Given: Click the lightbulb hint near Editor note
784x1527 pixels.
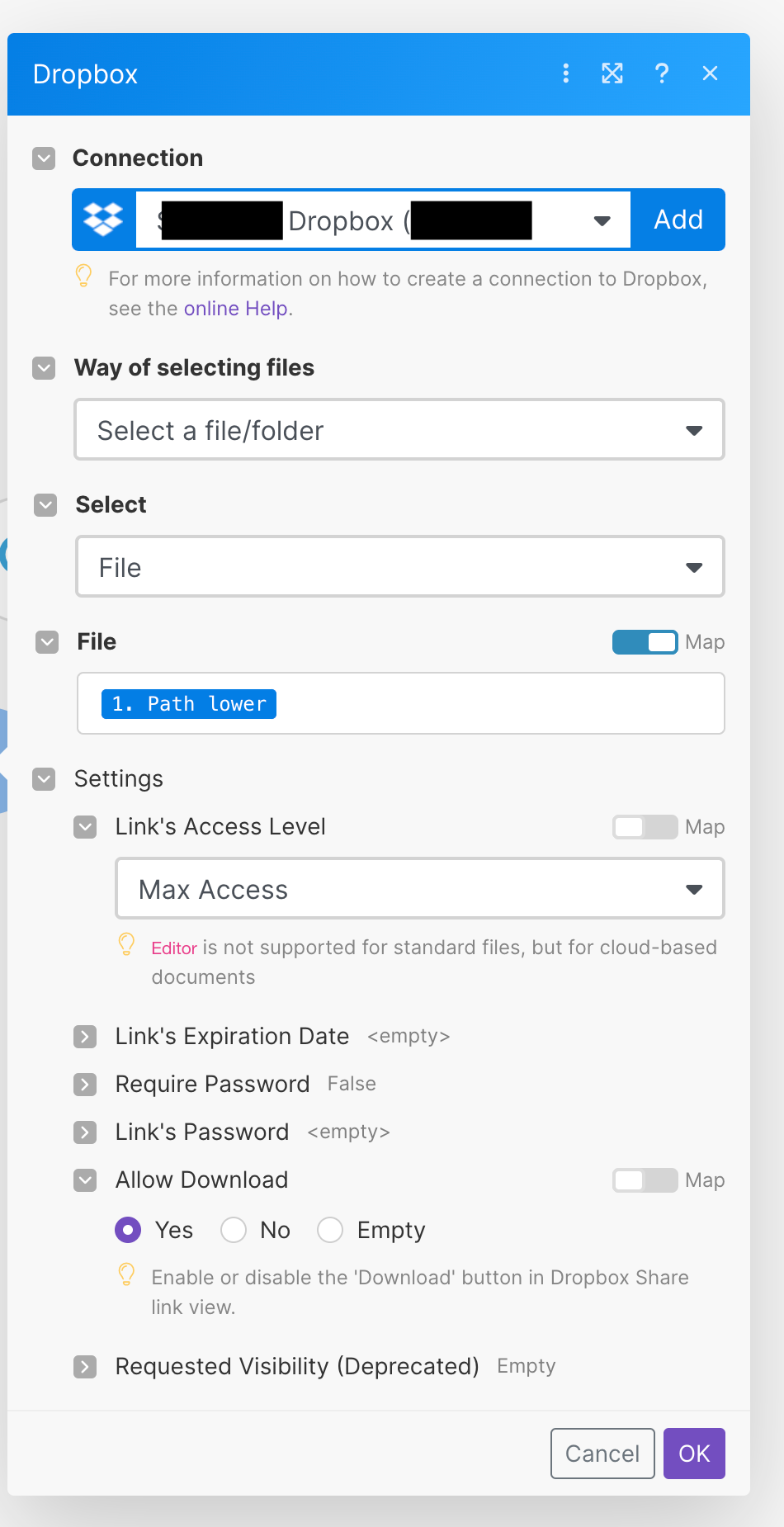Looking at the screenshot, I should click(126, 944).
